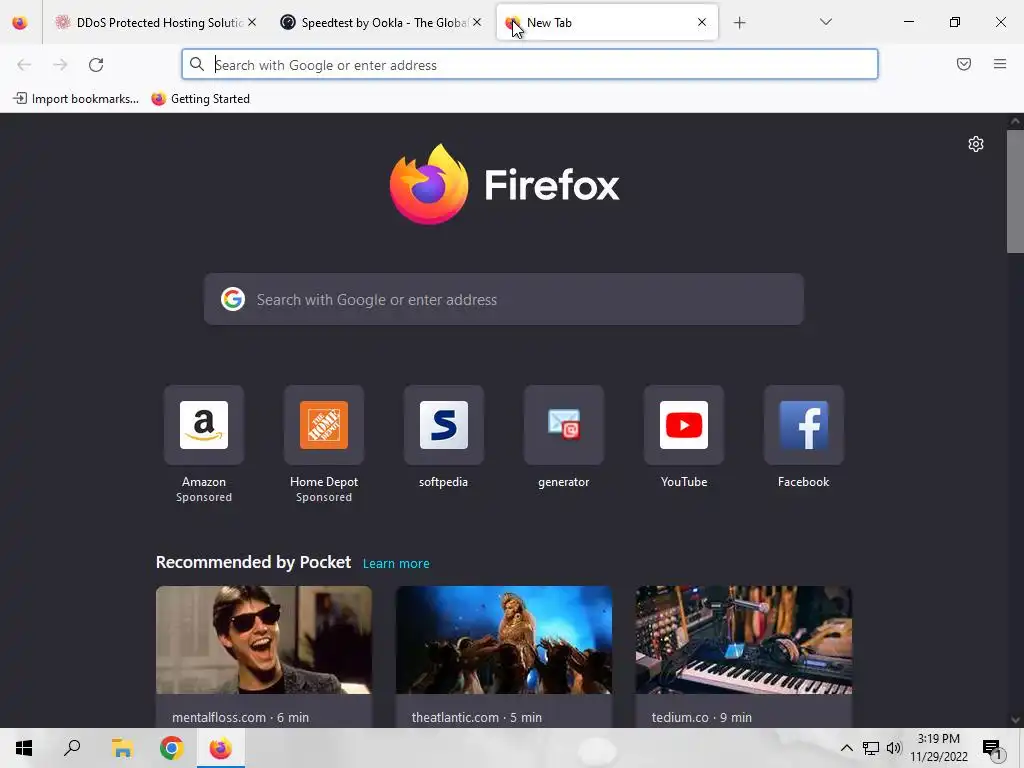The width and height of the screenshot is (1024, 768).
Task: Open Windows Start menu
Action: 24,748
